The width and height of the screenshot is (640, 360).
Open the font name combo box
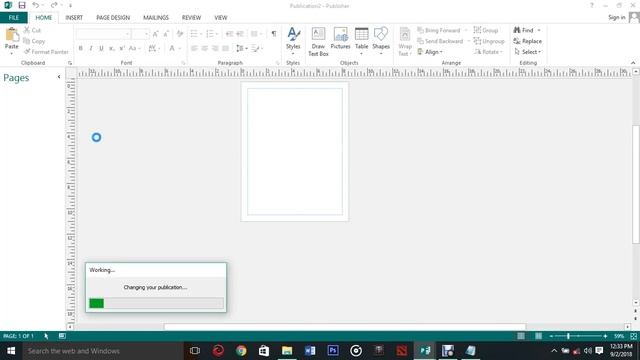coord(104,34)
